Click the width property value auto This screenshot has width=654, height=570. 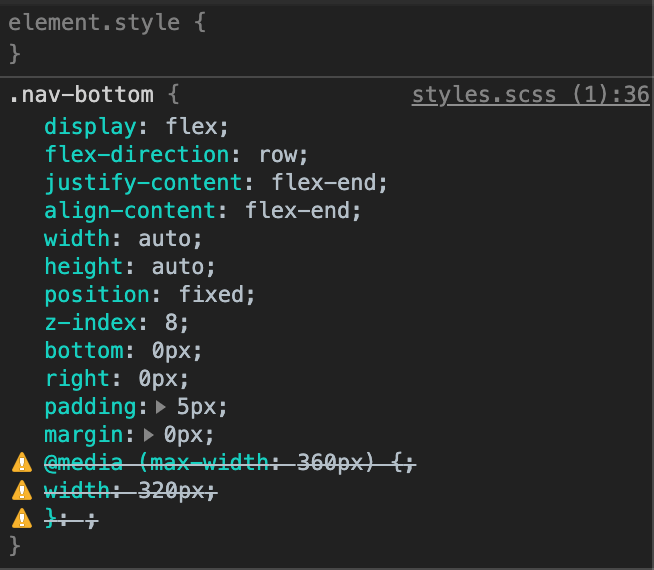point(168,239)
